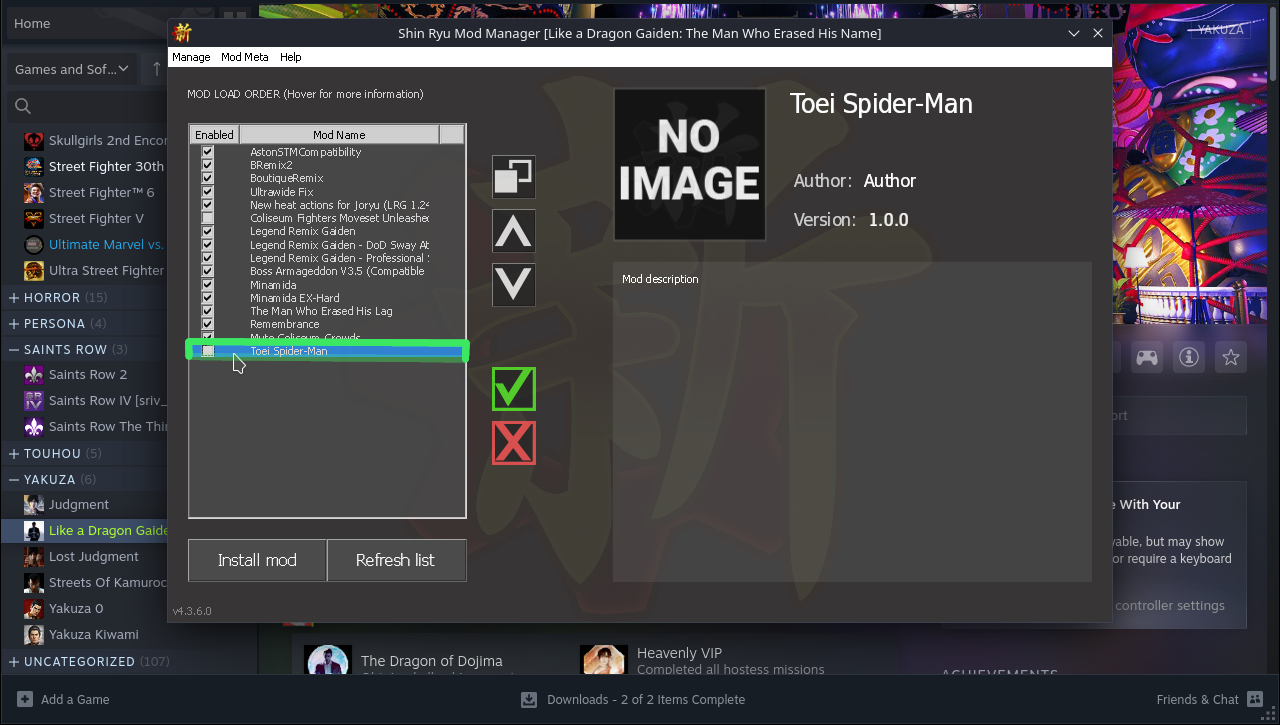Disable the Ultrawide Fix mod checkbox
This screenshot has height=725, width=1280.
208,192
